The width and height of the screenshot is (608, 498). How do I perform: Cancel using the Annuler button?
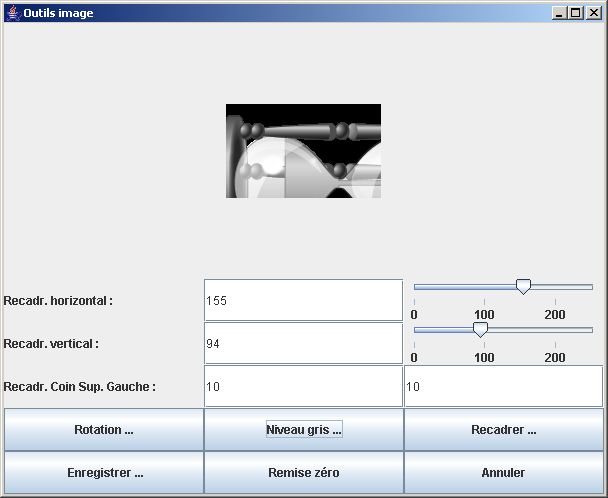504,473
